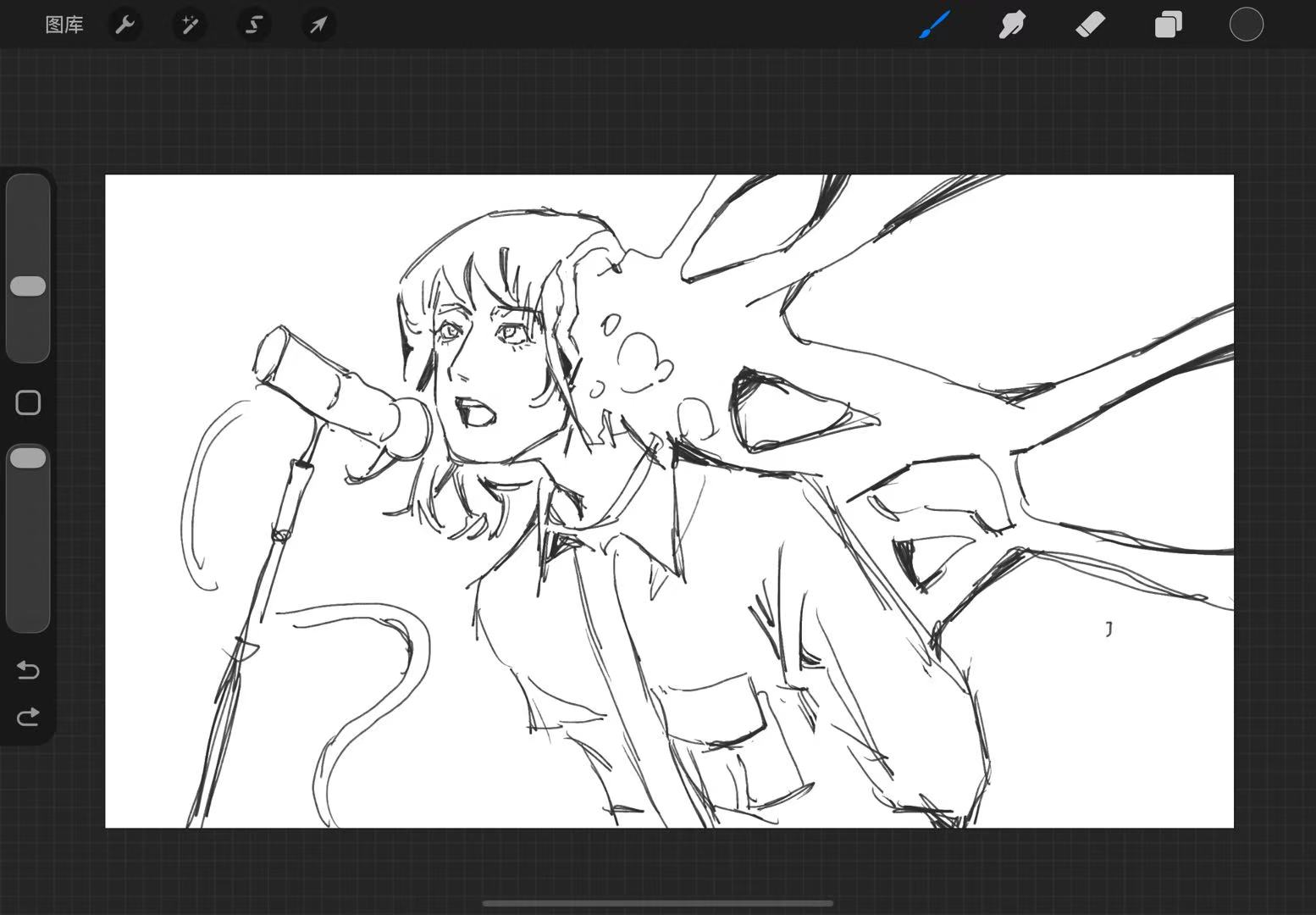Open the Layers panel

click(1168, 25)
